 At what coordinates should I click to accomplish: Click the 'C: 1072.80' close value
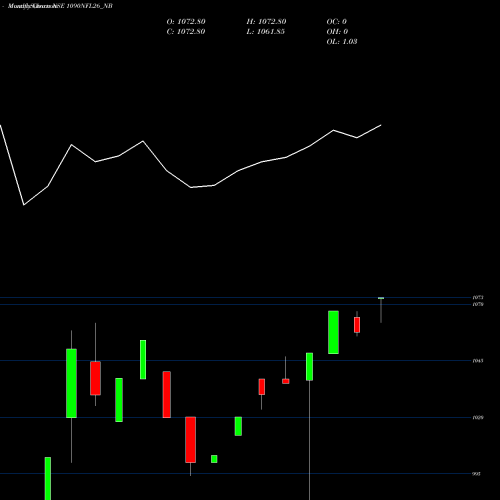point(186,32)
